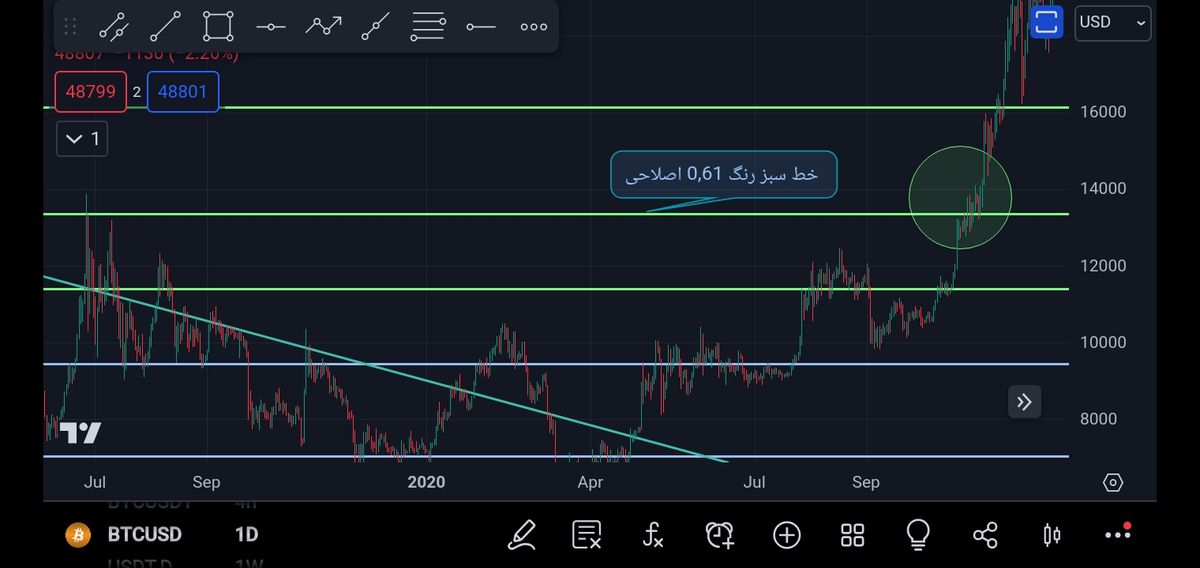
Task: Tap the red sell price 48799
Action: (x=90, y=92)
